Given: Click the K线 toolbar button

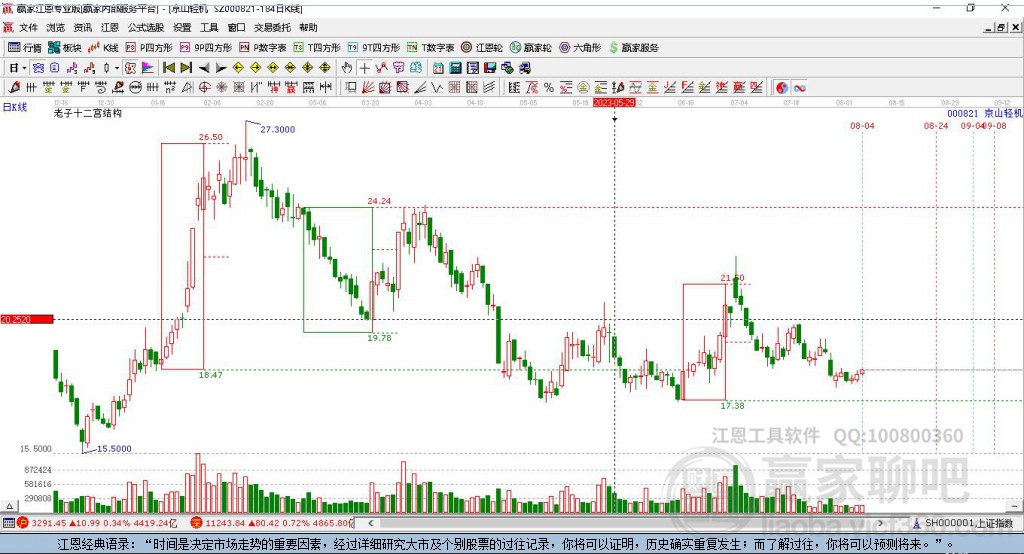Looking at the screenshot, I should click(103, 48).
